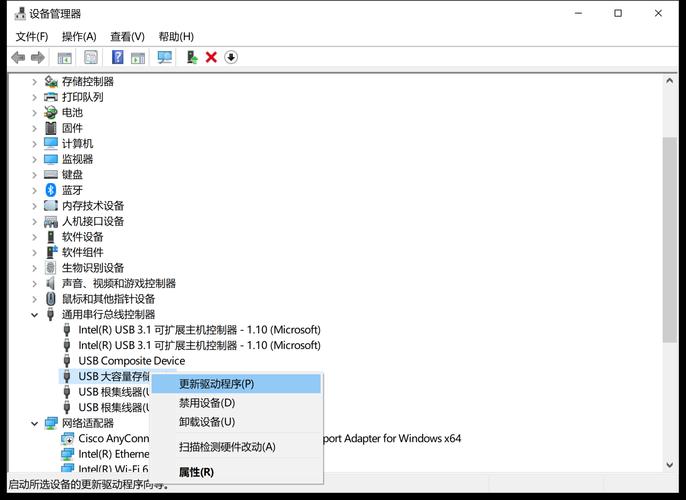Click the Forward arrow toolbar icon

(x=38, y=57)
